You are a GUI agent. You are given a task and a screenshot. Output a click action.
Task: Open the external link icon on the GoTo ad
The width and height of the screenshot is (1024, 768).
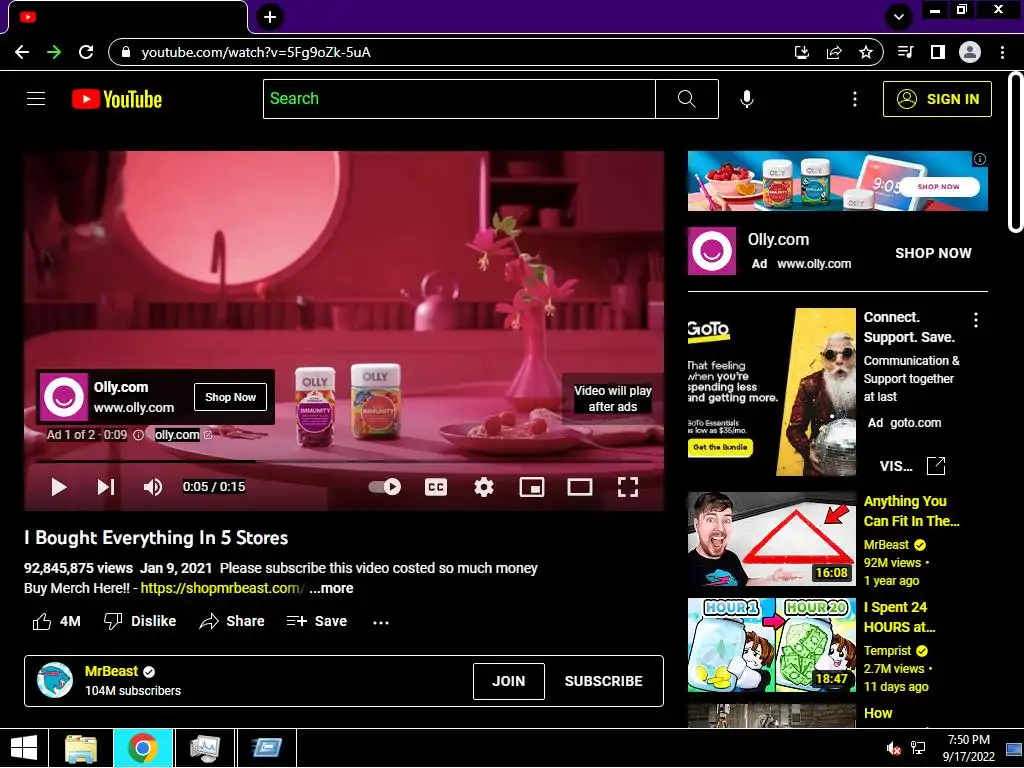coord(936,466)
